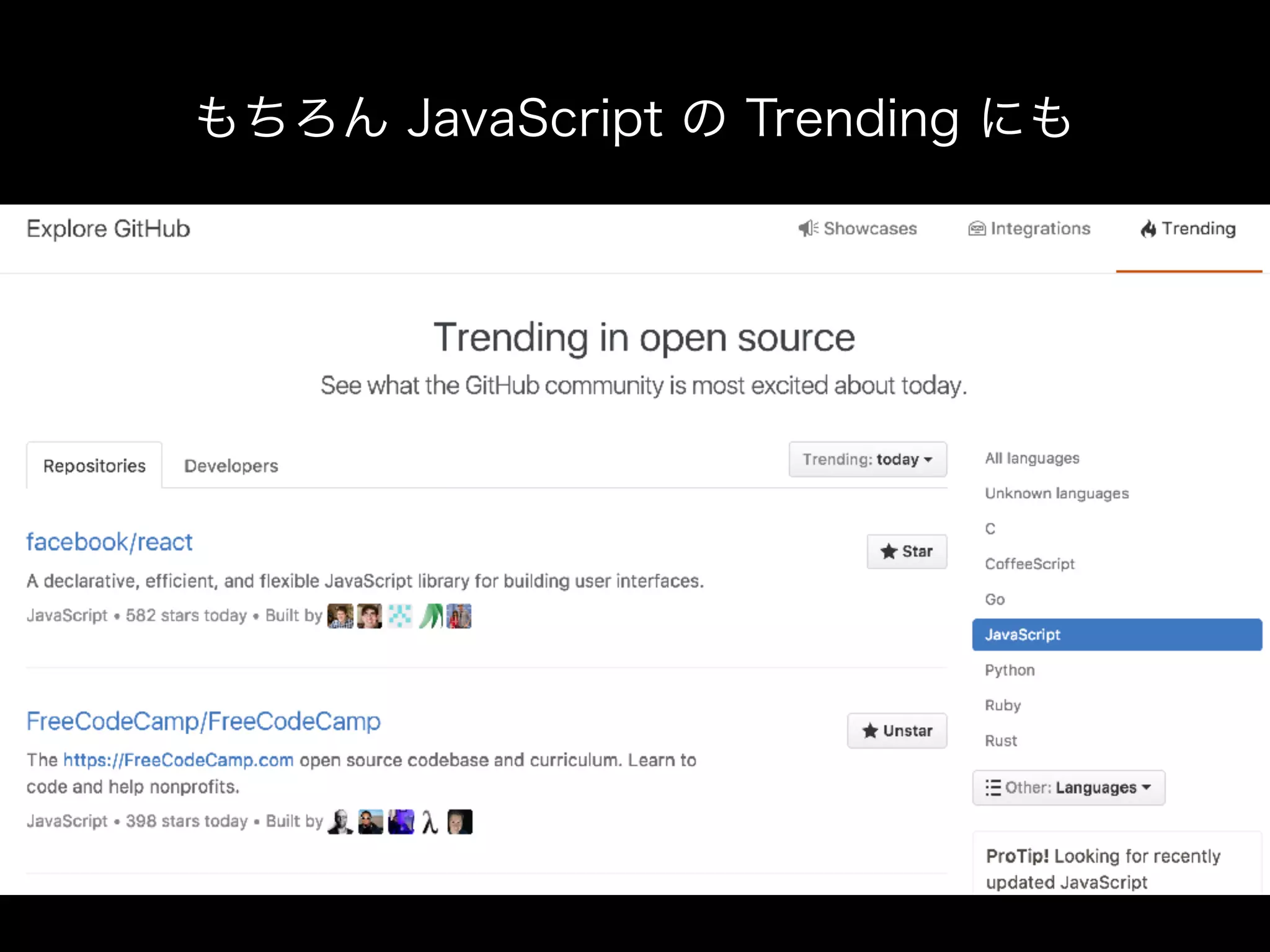Viewport: 1270px width, 952px height.
Task: Click the Explore GitHub heading
Action: pyautogui.click(x=108, y=229)
